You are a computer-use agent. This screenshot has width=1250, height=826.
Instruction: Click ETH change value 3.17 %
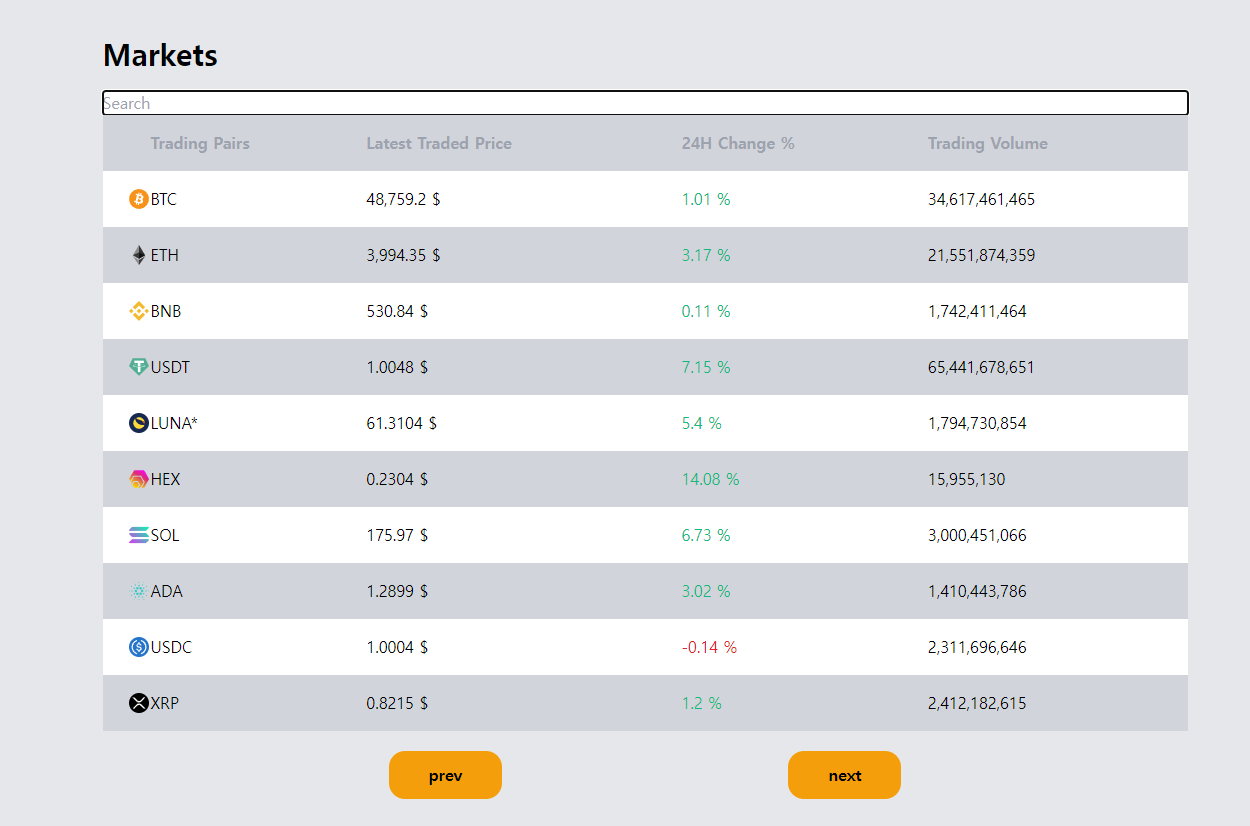tap(706, 255)
